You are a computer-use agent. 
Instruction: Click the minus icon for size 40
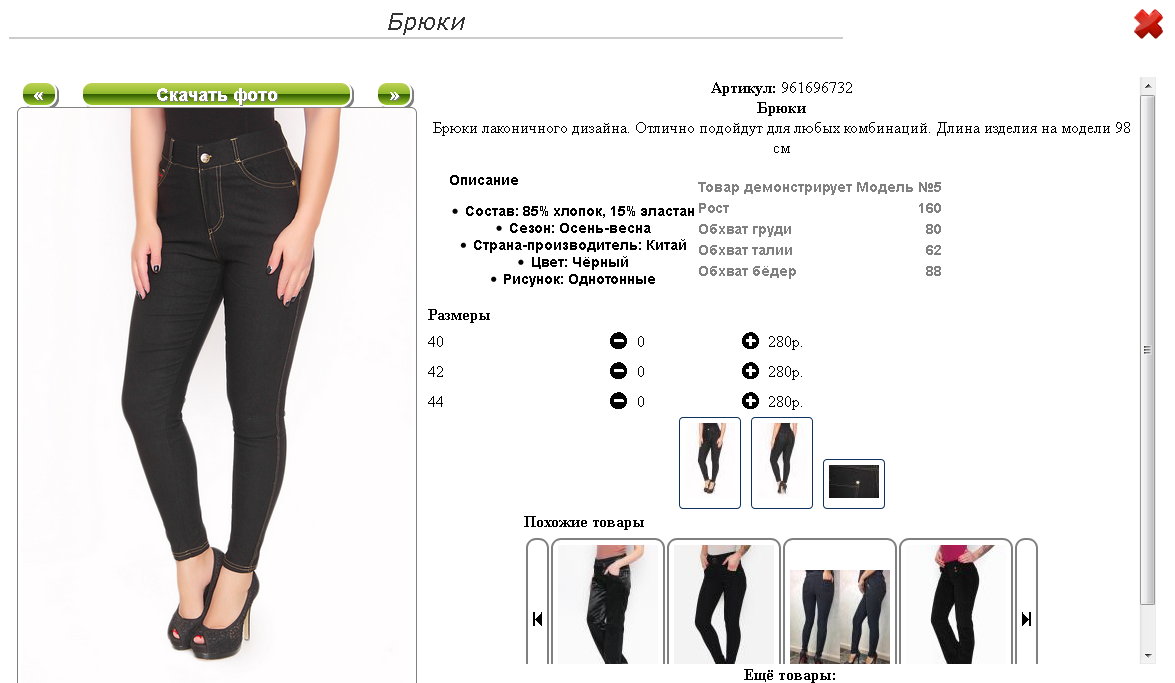tap(618, 341)
